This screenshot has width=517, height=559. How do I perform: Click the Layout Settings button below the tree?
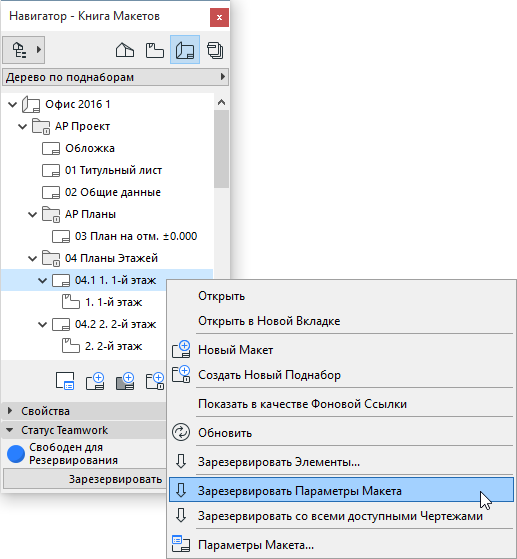[65, 381]
